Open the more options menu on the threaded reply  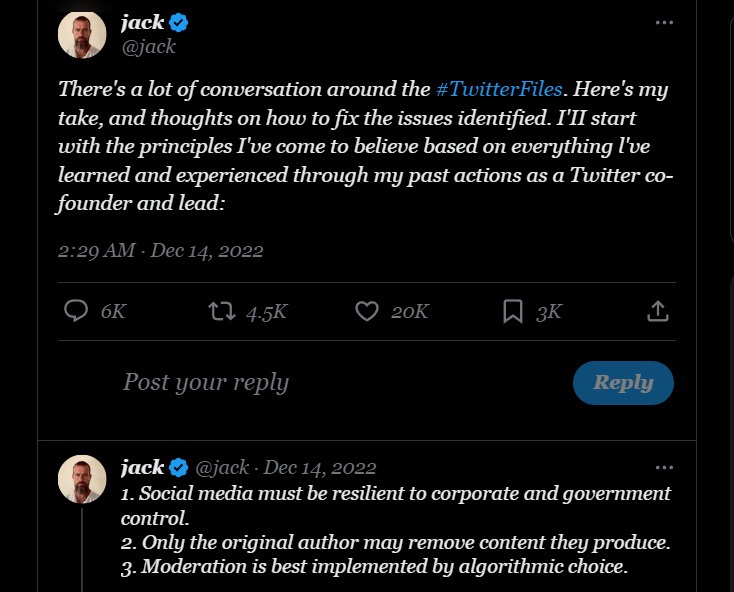coord(664,467)
